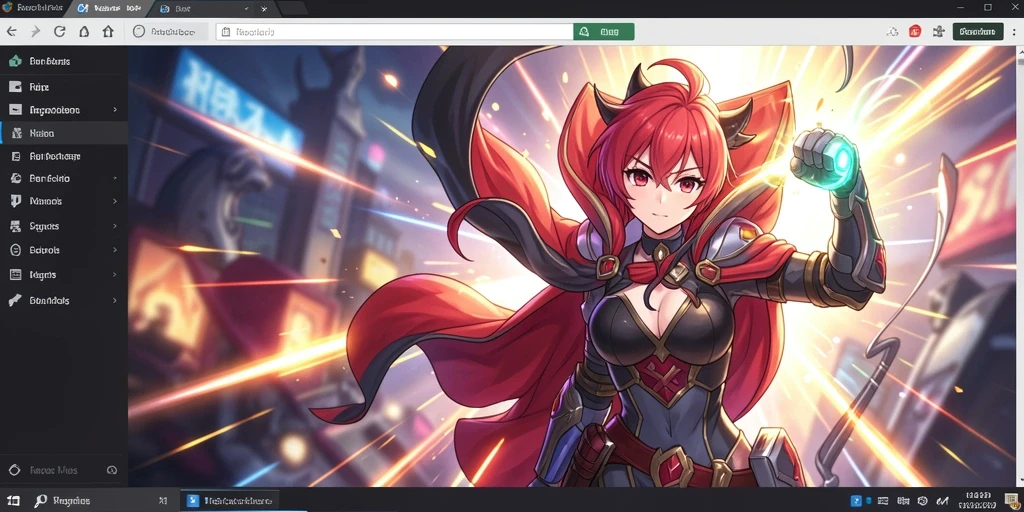Click the bell-shaped icon beside reload
Viewport: 1024px width, 512px height.
tap(84, 31)
